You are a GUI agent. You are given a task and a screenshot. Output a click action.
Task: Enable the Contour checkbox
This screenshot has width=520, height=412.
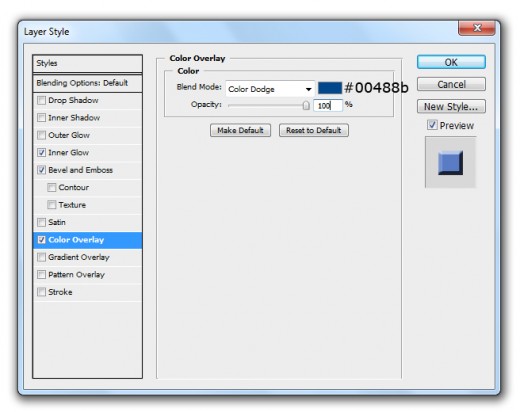coord(51,187)
